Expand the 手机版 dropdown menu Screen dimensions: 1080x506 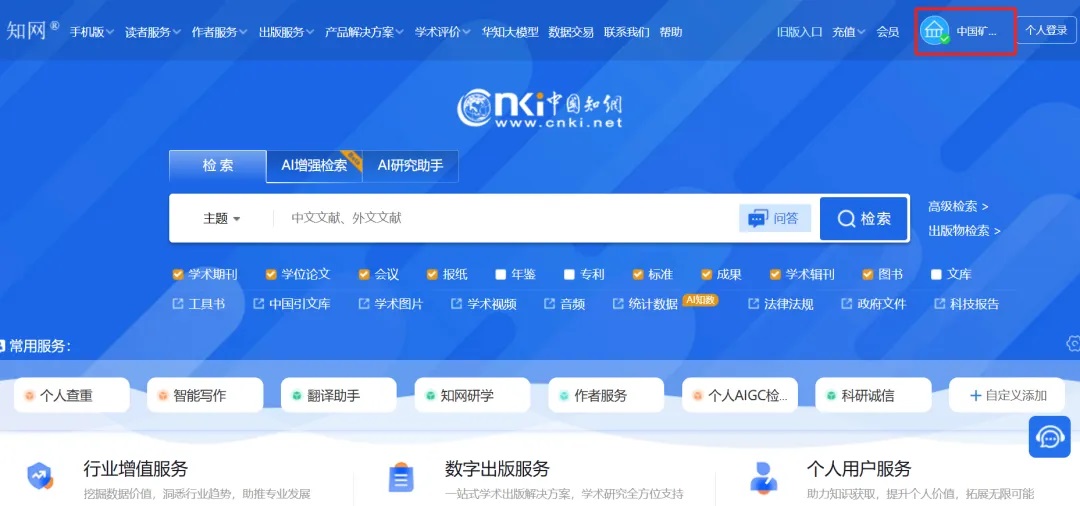coord(92,32)
